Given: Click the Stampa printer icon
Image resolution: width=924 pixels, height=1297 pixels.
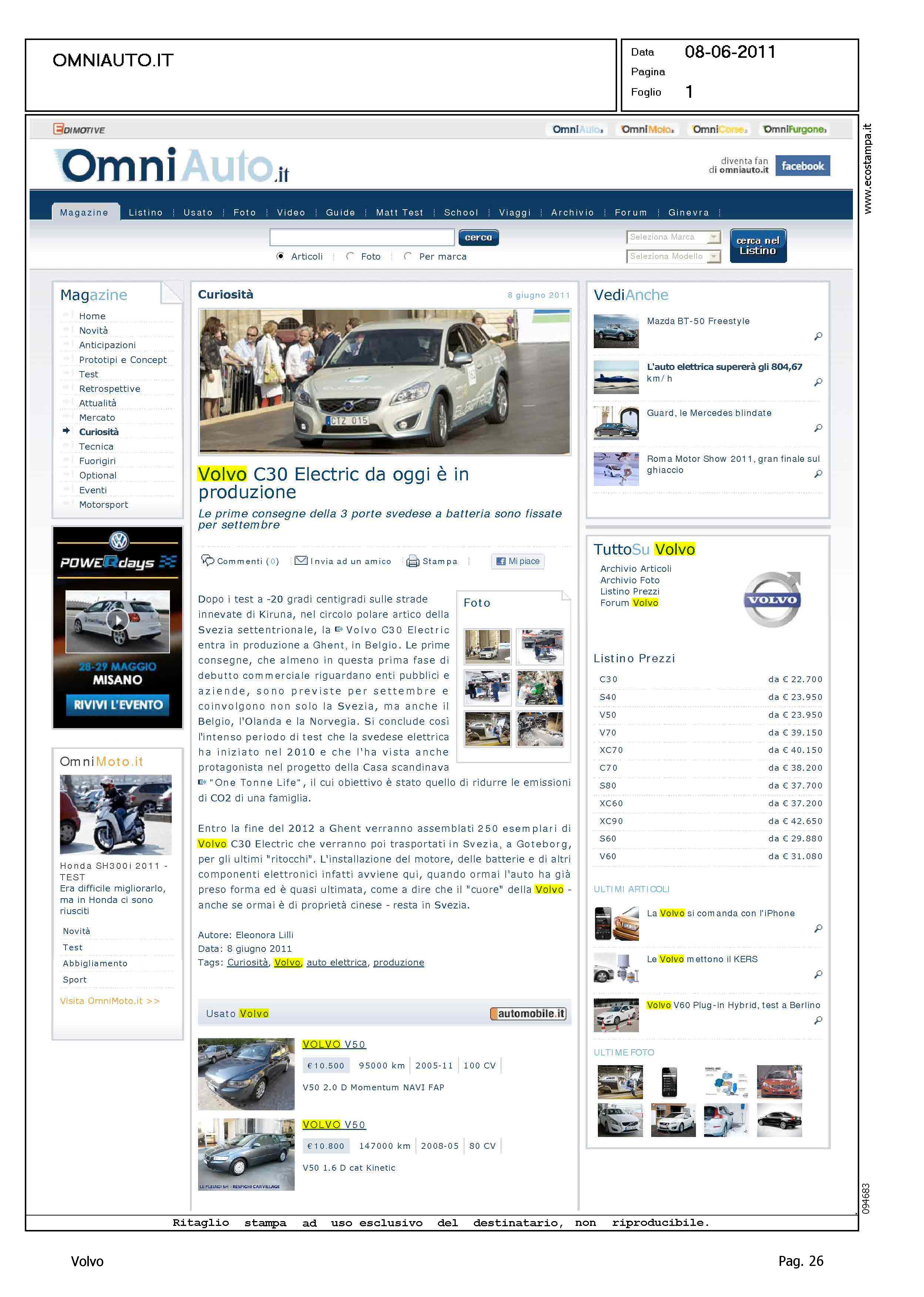Looking at the screenshot, I should (x=412, y=561).
